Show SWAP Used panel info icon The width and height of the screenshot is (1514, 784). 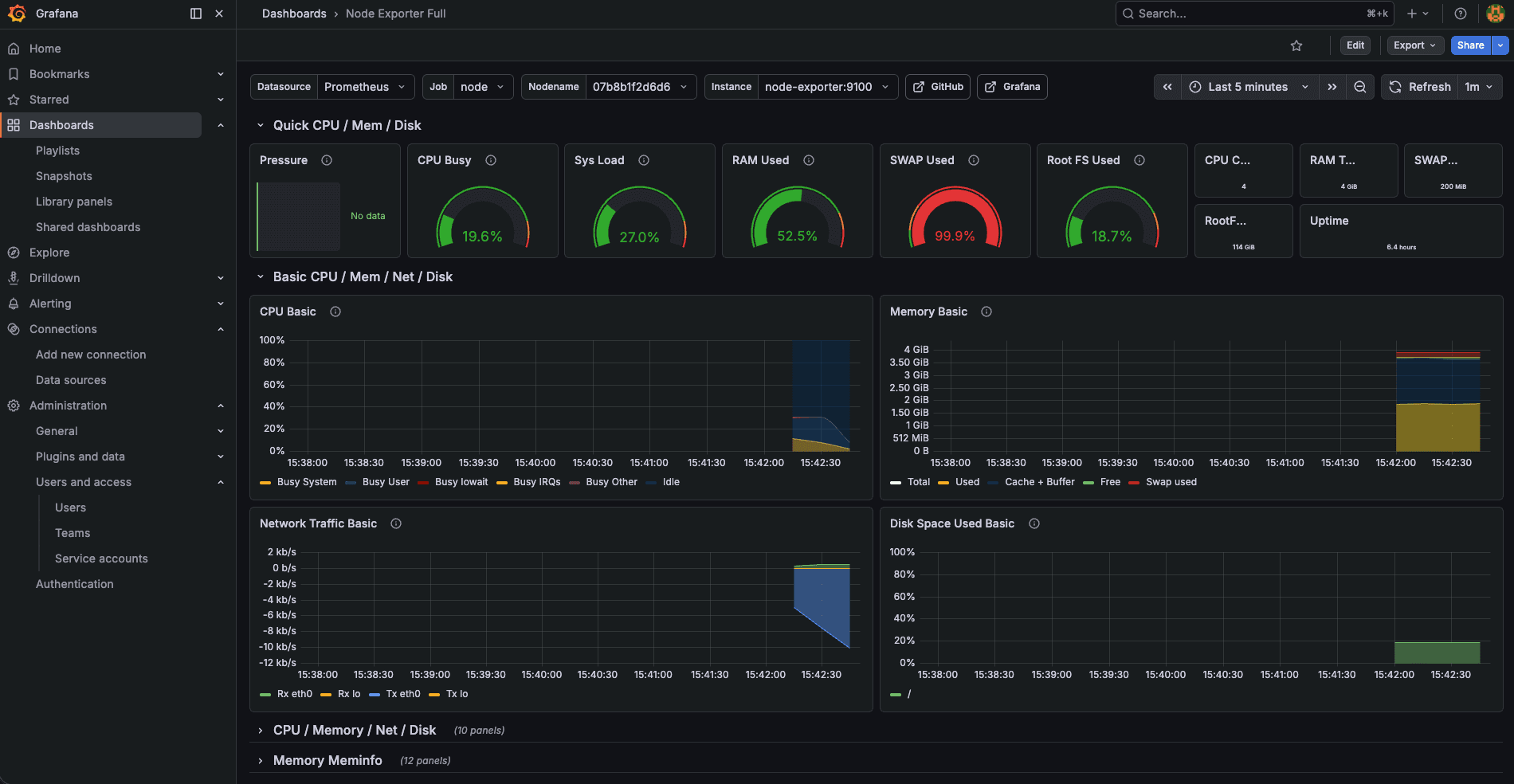pos(974,160)
